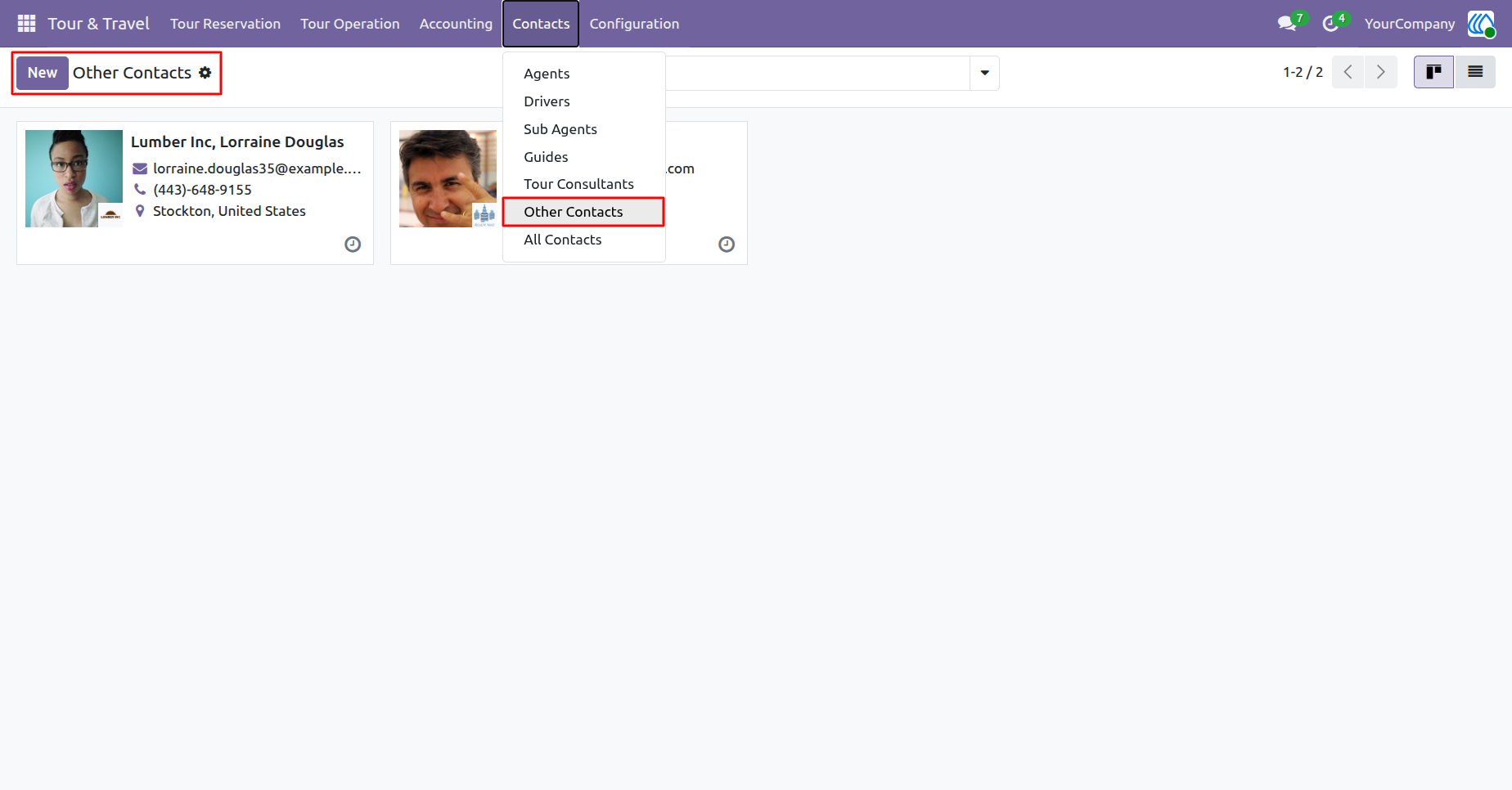This screenshot has width=1512, height=790.
Task: Switch to Kanban view
Action: (x=1433, y=72)
